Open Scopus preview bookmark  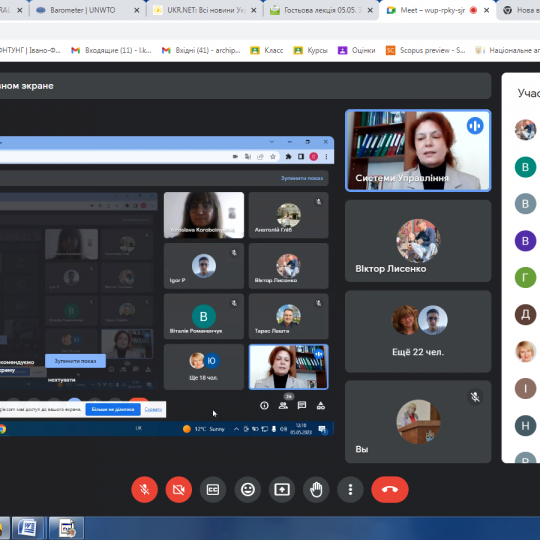click(426, 50)
